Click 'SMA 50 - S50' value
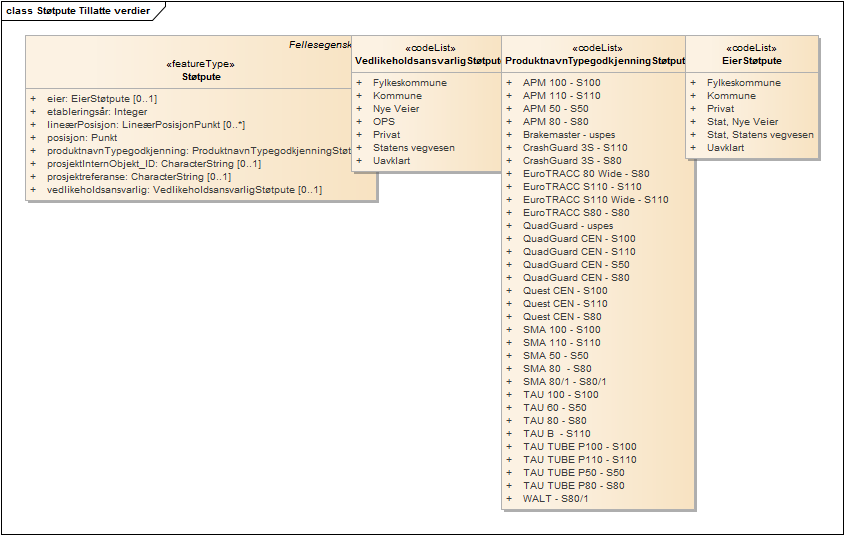 coord(555,355)
